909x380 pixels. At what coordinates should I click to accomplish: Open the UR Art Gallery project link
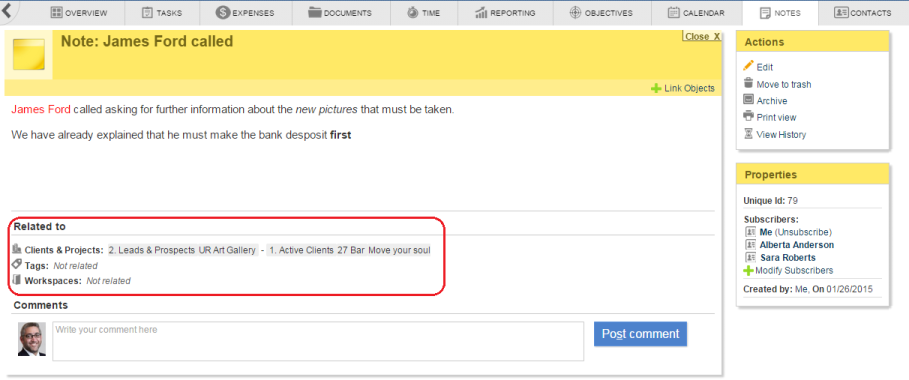click(227, 250)
